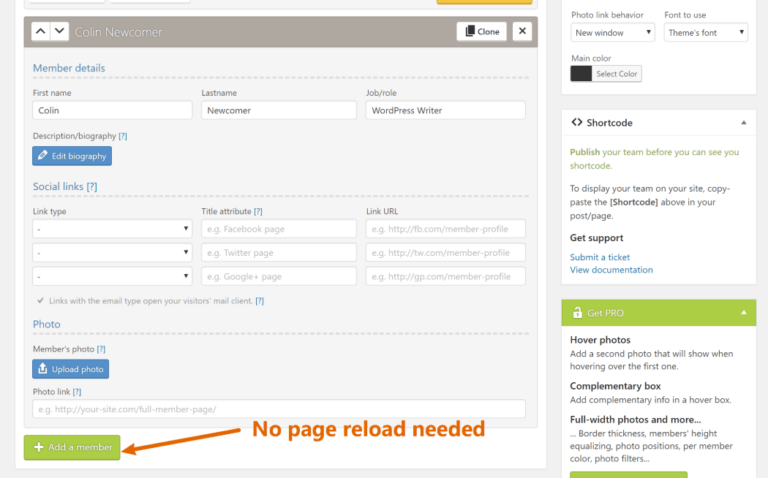Viewport: 768px width, 478px height.
Task: Open email link type help tooltip
Action: pos(260,301)
